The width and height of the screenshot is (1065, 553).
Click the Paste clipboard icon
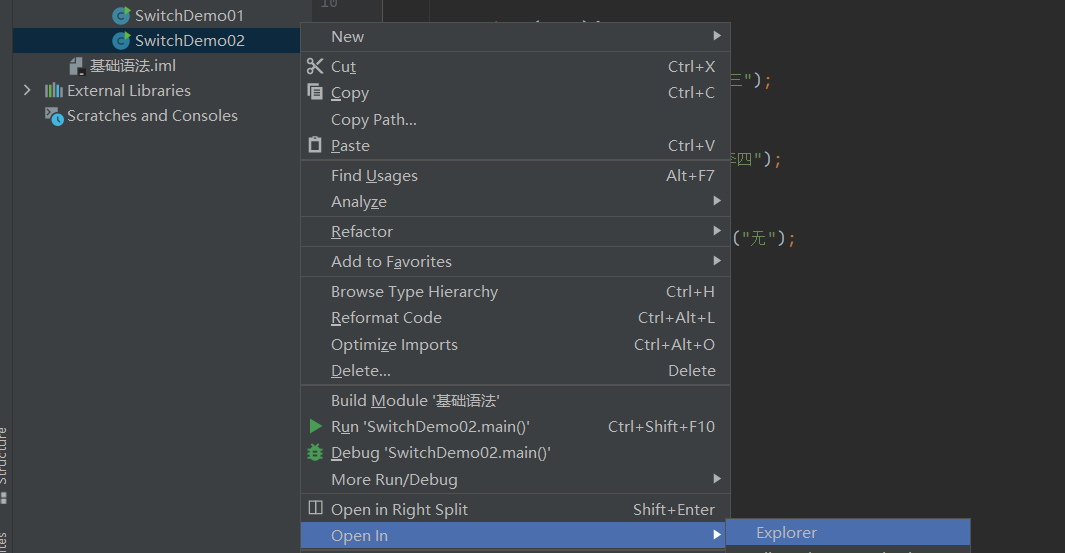(315, 146)
